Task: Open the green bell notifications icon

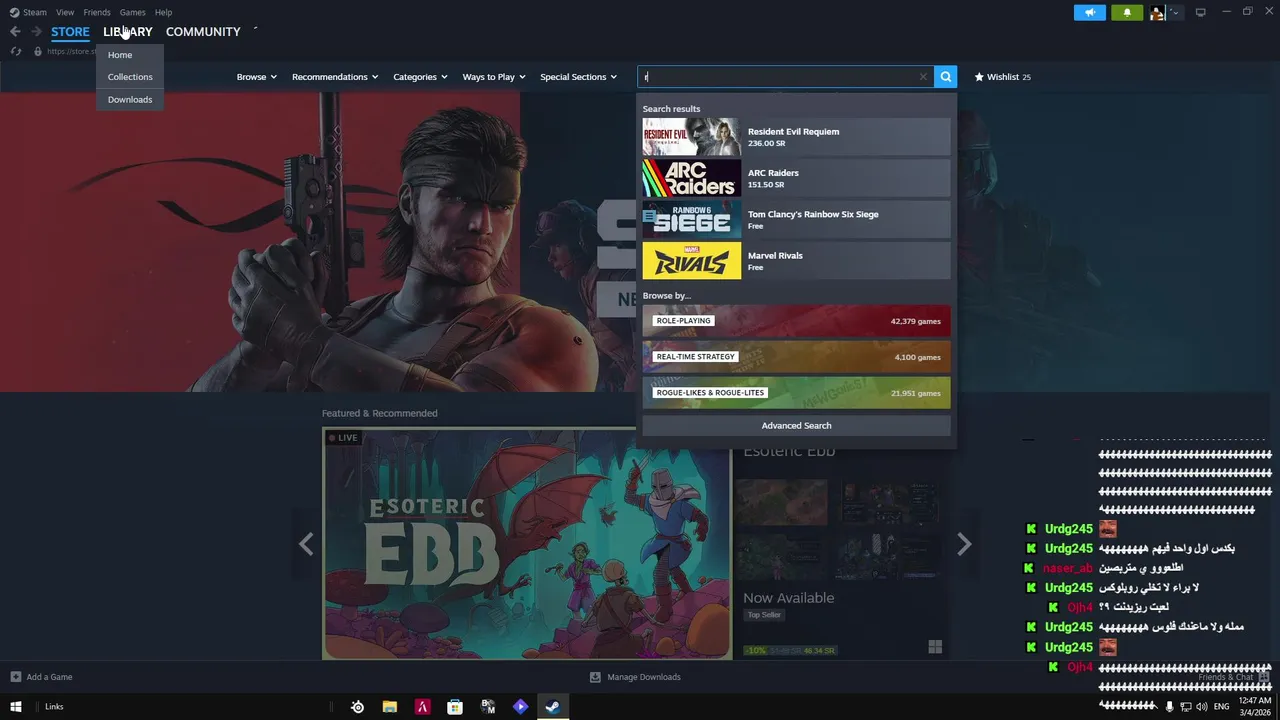Action: [x=1127, y=12]
